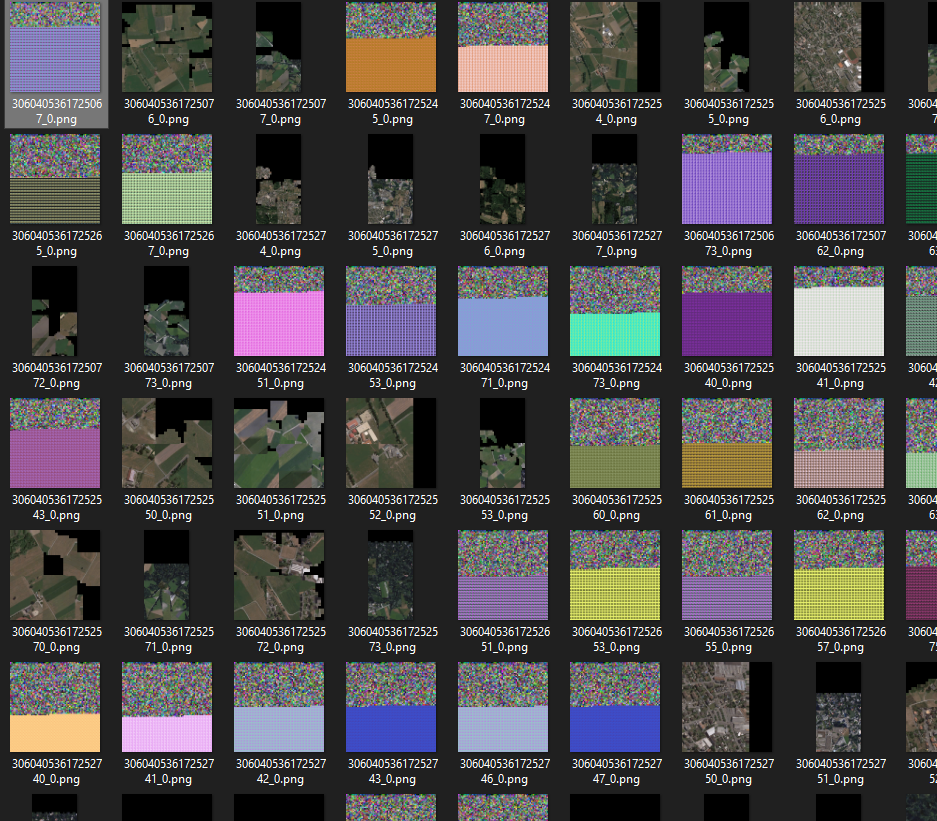The width and height of the screenshot is (937, 821).
Task: Click file name 30604053617252571_0.png
Action: (169, 639)
